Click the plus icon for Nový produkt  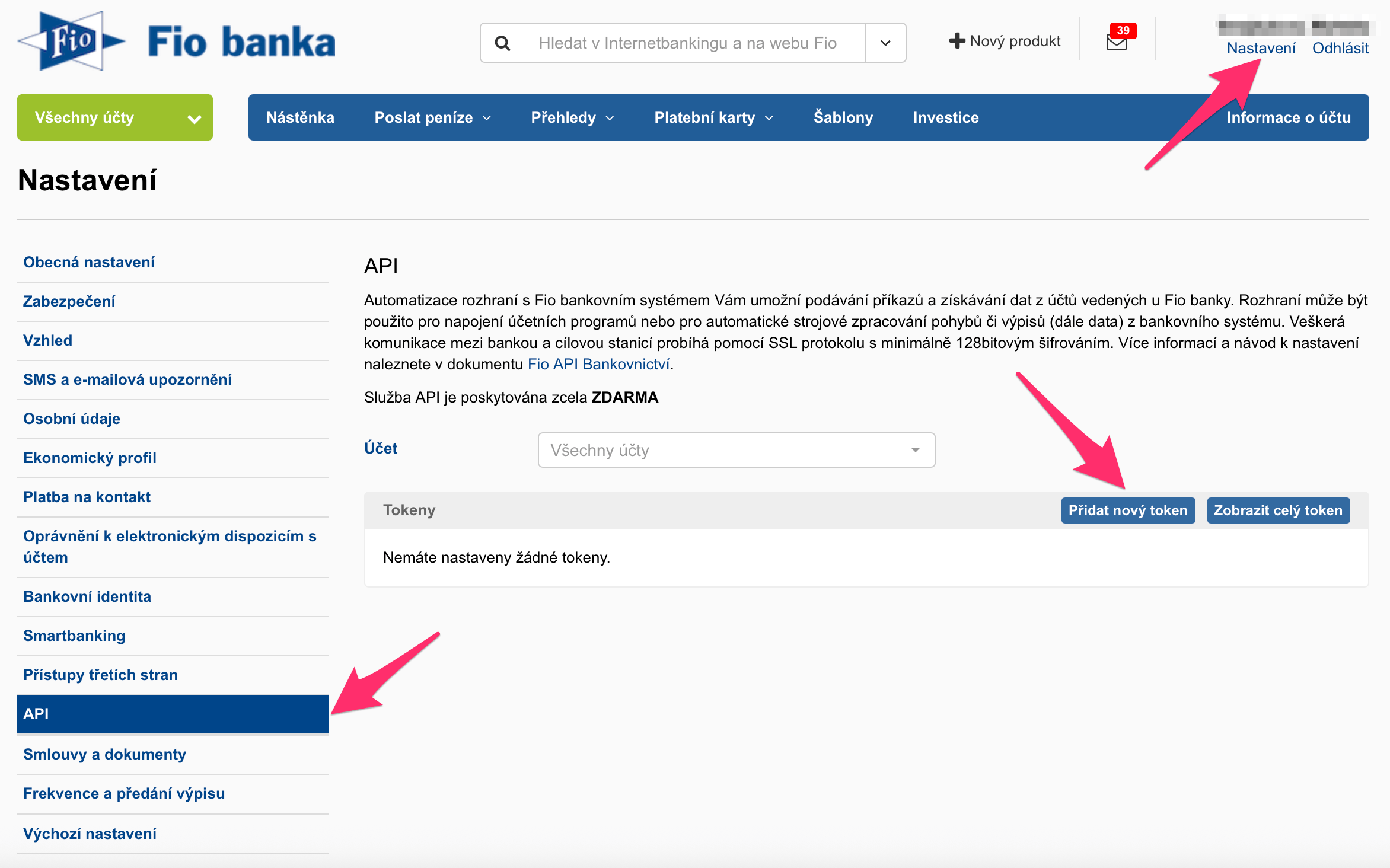click(957, 41)
